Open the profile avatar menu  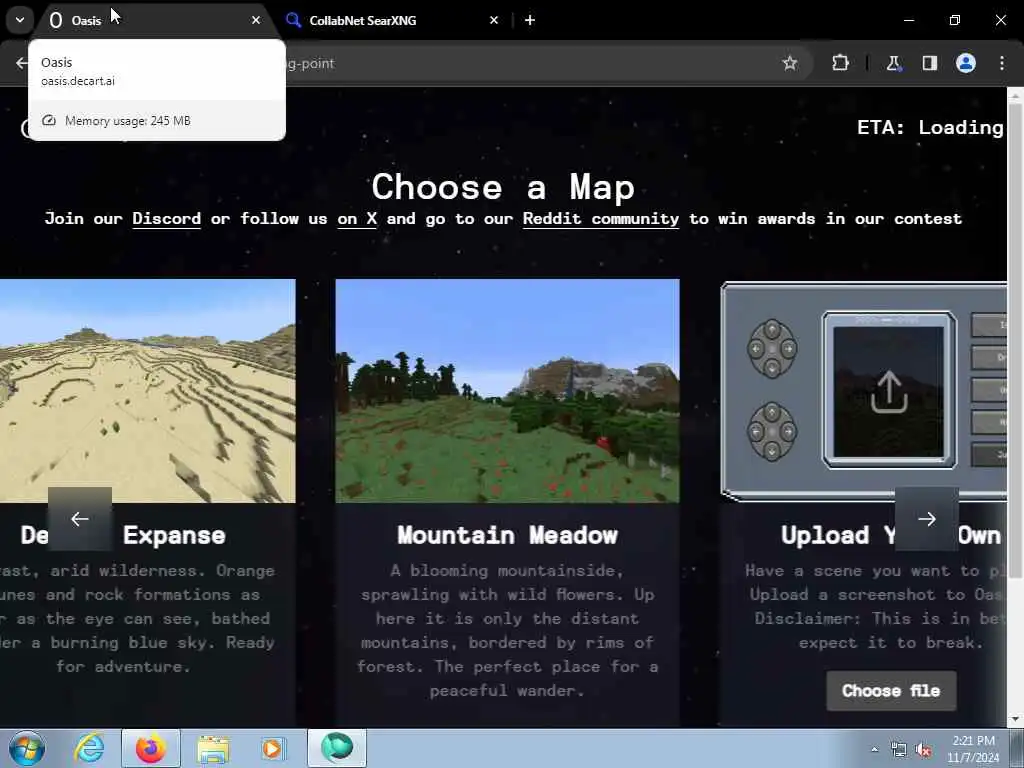(966, 63)
